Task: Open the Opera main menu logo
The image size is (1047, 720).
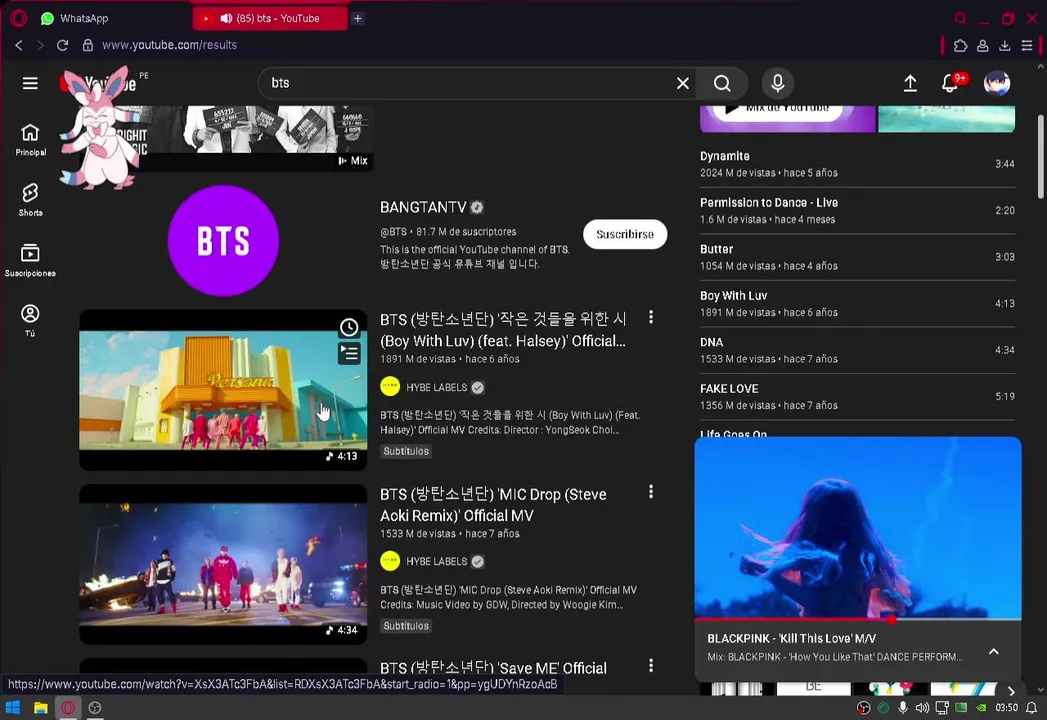Action: coord(19,18)
